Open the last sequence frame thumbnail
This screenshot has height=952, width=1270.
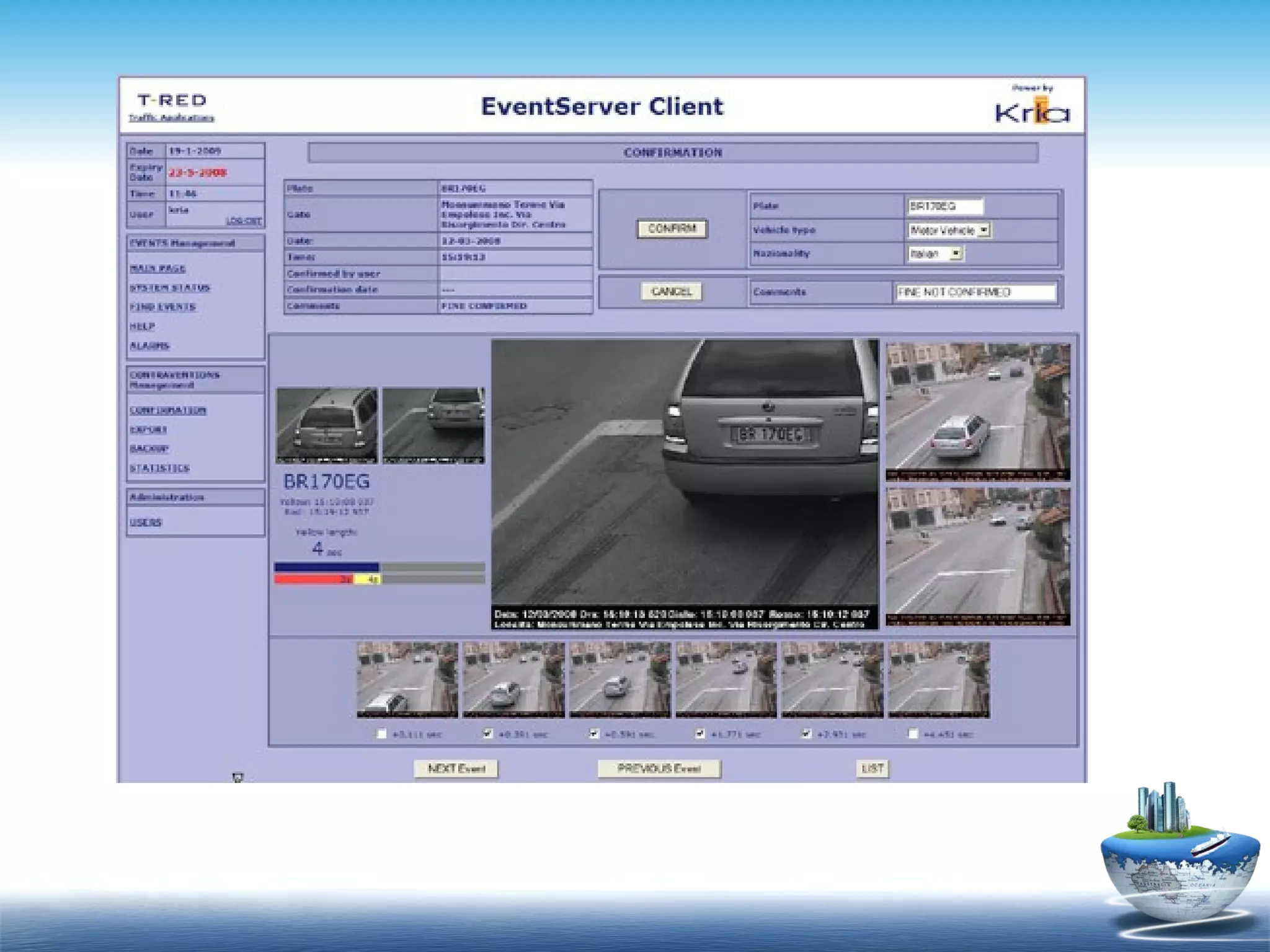tap(939, 680)
